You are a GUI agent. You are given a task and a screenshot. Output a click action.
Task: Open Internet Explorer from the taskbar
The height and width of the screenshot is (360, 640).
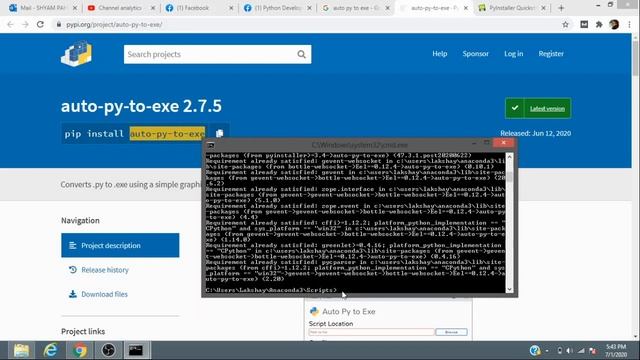[51, 350]
